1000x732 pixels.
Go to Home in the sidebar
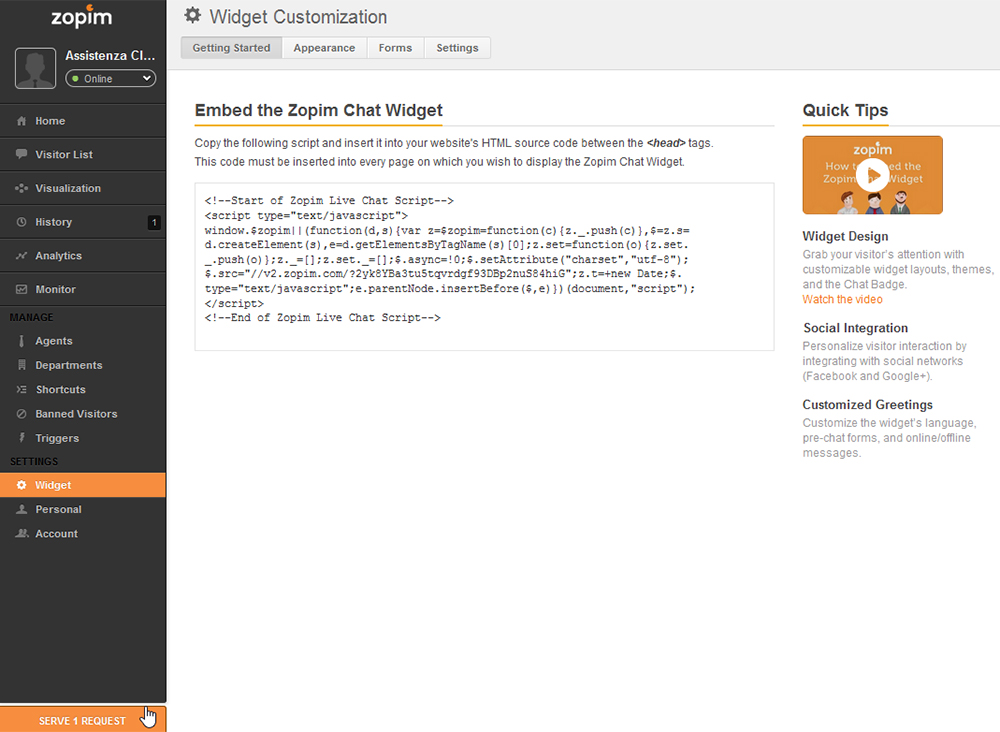(x=83, y=121)
